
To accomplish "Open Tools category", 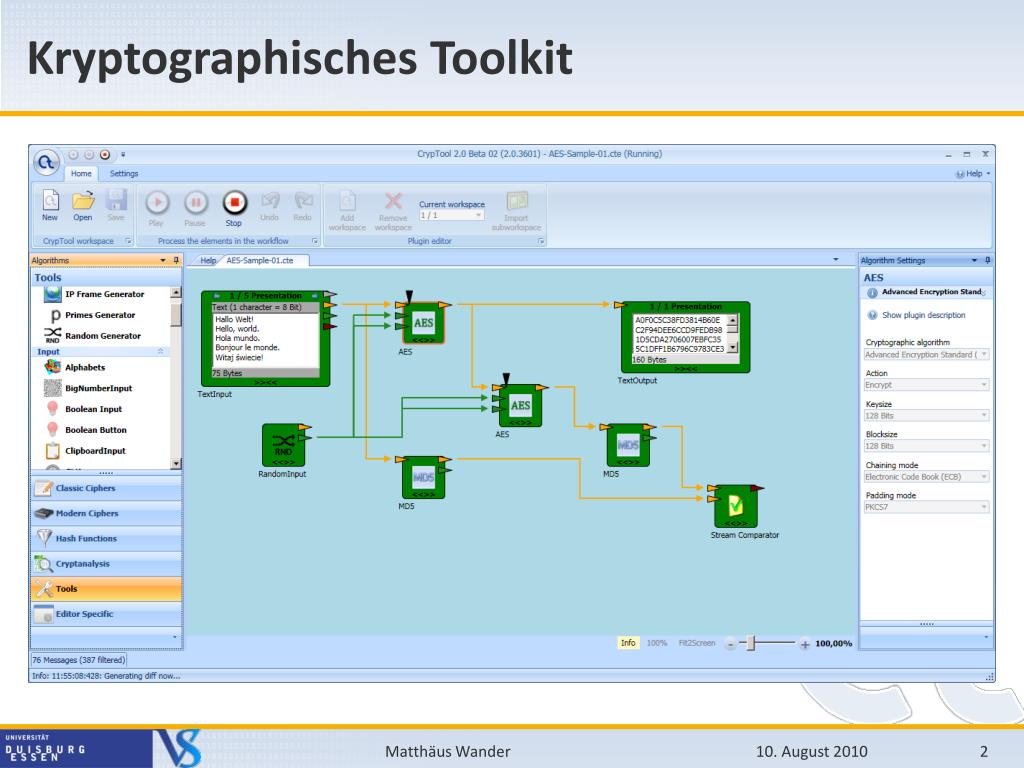I will click(x=106, y=588).
